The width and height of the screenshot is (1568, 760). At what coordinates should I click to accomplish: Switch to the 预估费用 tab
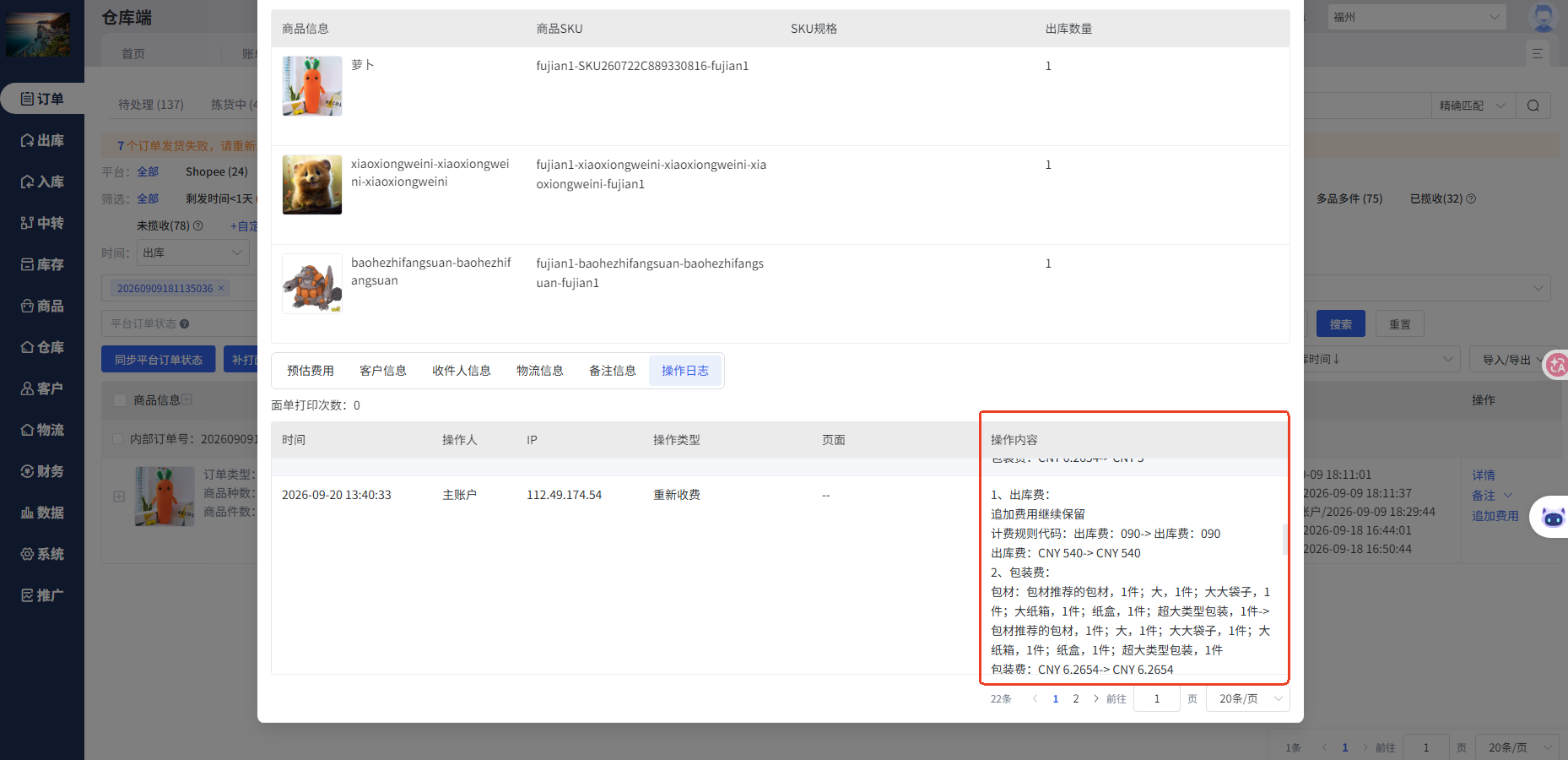pyautogui.click(x=311, y=371)
